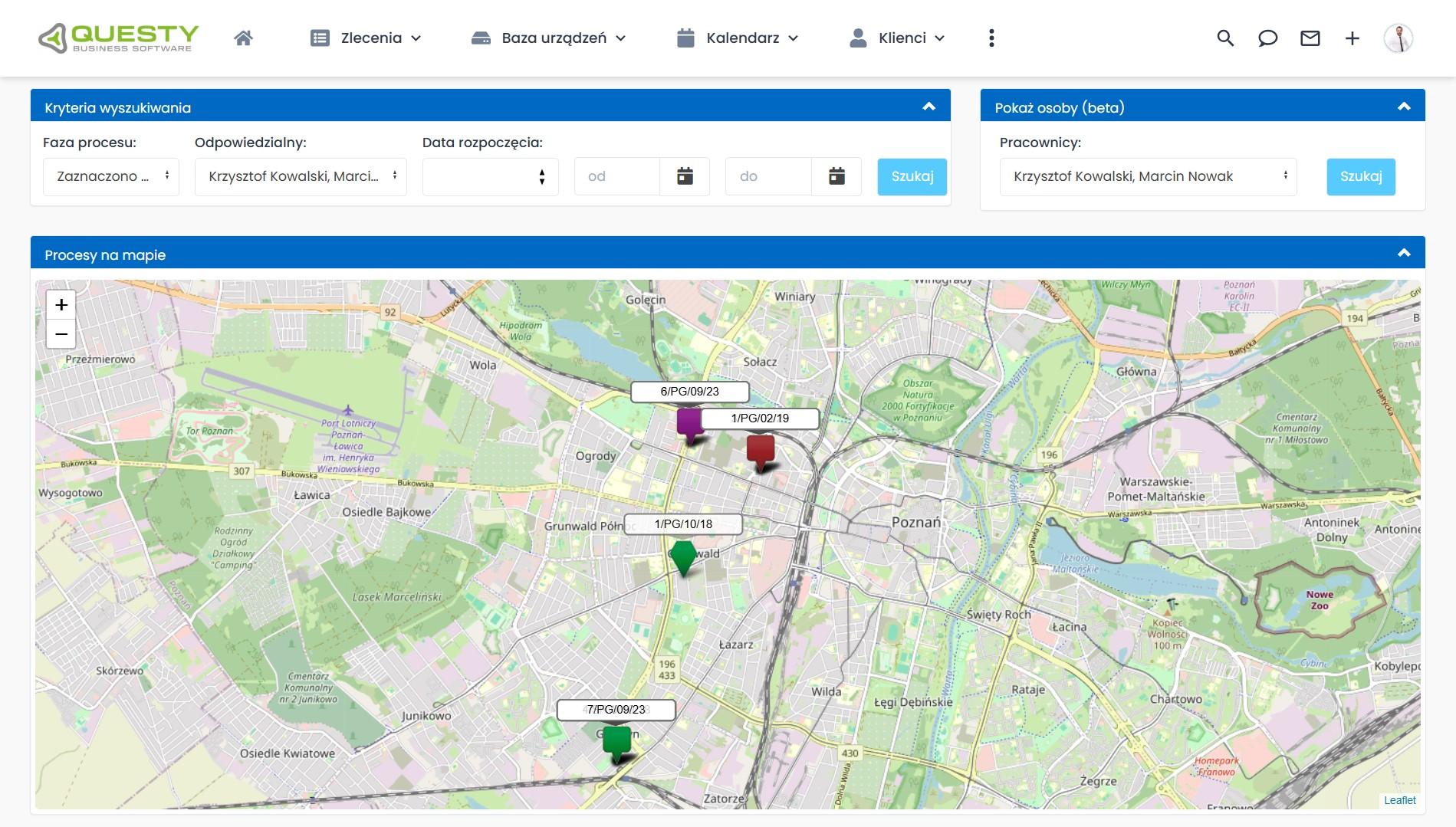This screenshot has height=827, width=1456.
Task: Zoom in the map with plus
Action: pos(61,305)
